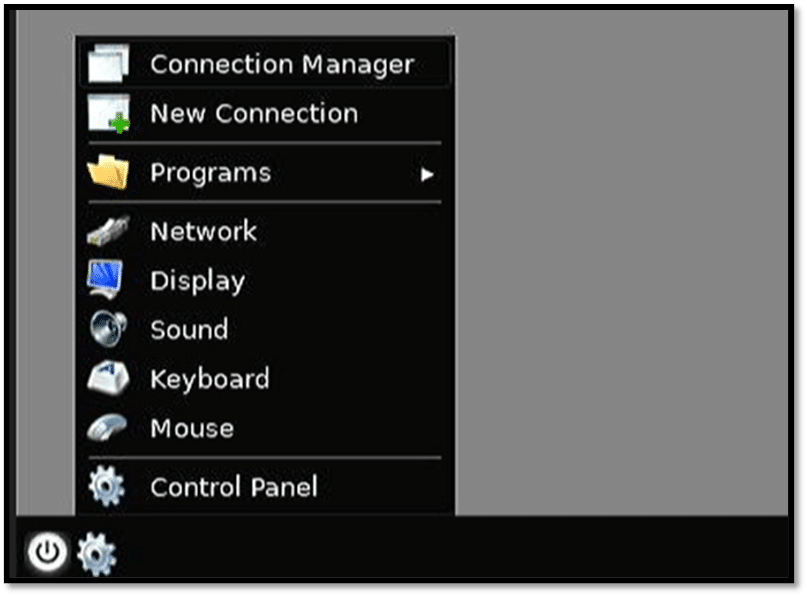Click the gear icon on the taskbar

(x=97, y=554)
